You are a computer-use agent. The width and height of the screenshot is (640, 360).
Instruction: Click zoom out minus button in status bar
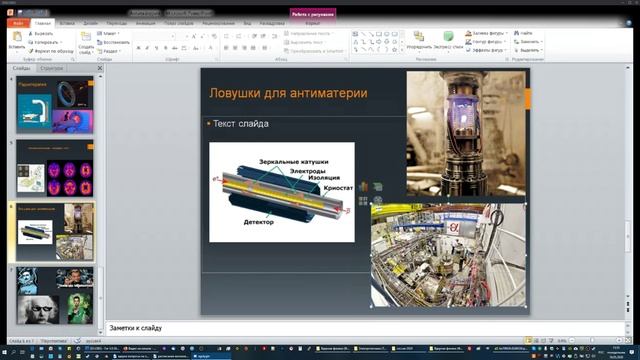pyautogui.click(x=572, y=340)
